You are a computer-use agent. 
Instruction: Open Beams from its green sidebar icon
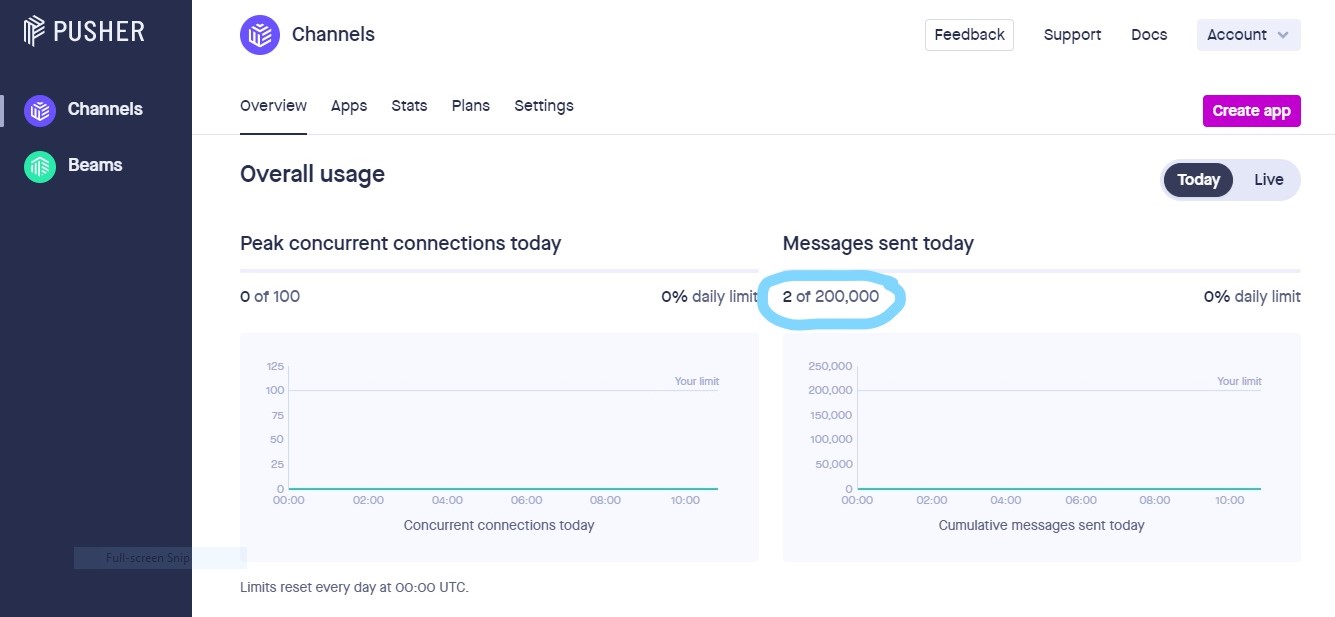coord(39,167)
